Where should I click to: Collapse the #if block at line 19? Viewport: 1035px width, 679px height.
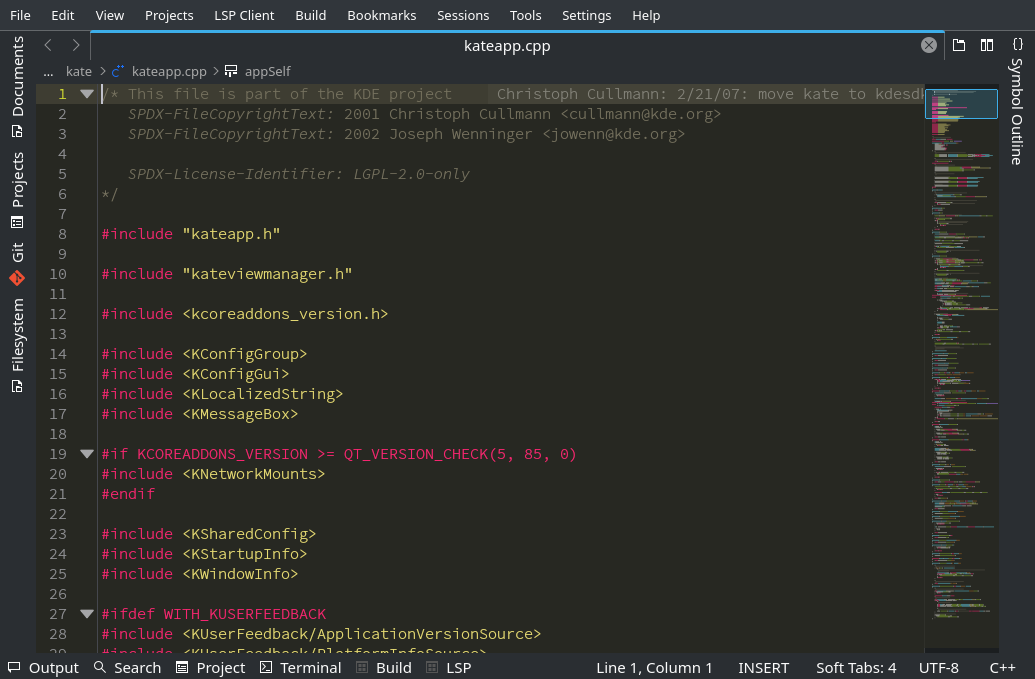pos(86,454)
